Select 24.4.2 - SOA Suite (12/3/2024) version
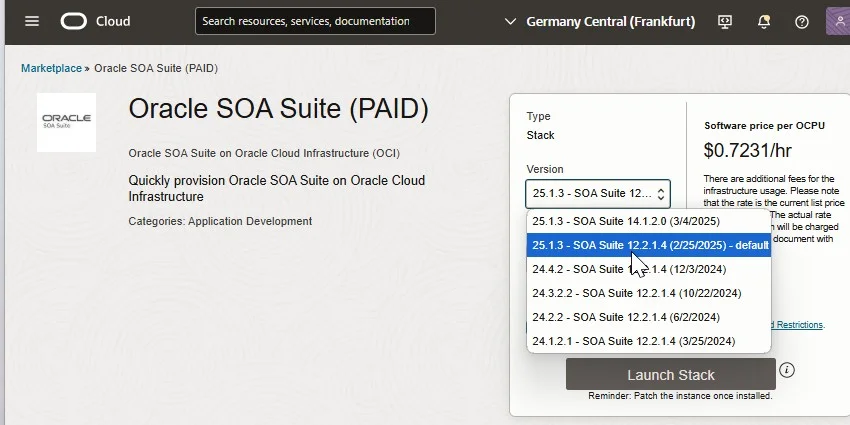The image size is (850, 425). (x=648, y=269)
